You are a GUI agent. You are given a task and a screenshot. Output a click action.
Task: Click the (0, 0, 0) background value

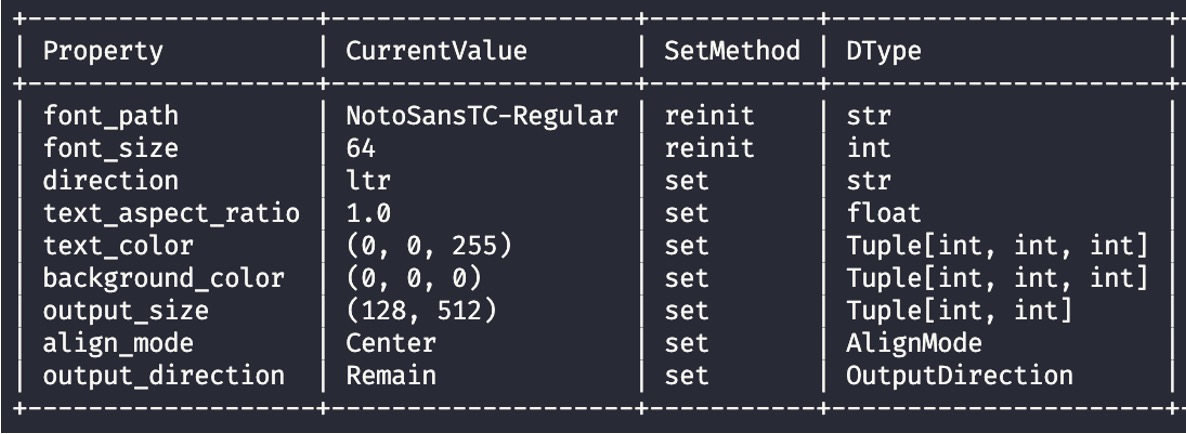[414, 278]
